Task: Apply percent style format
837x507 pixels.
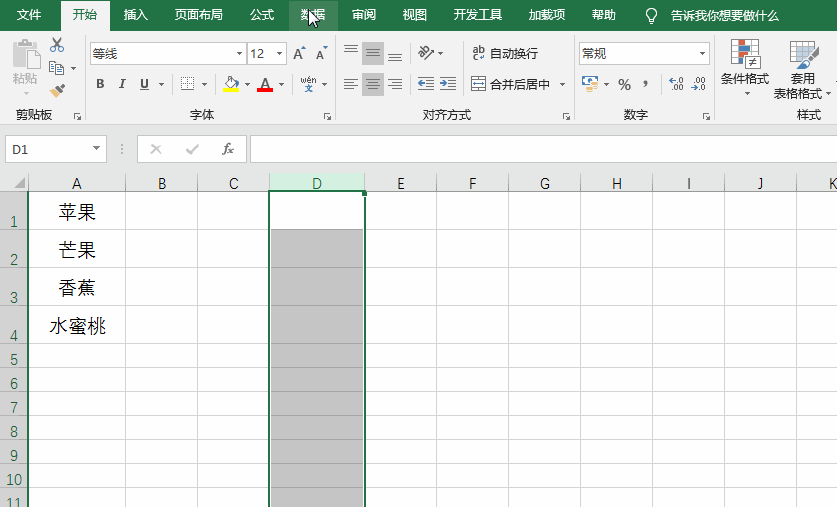Action: tap(625, 84)
